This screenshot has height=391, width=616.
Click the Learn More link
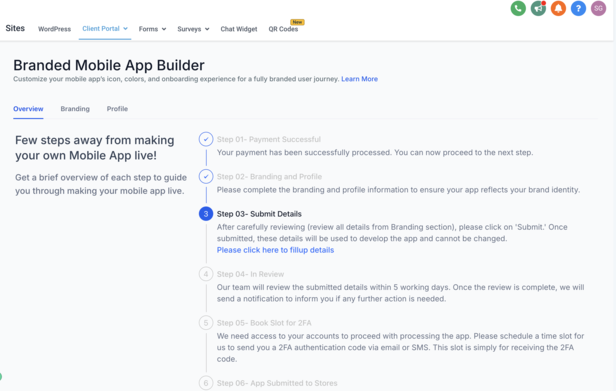(x=359, y=79)
